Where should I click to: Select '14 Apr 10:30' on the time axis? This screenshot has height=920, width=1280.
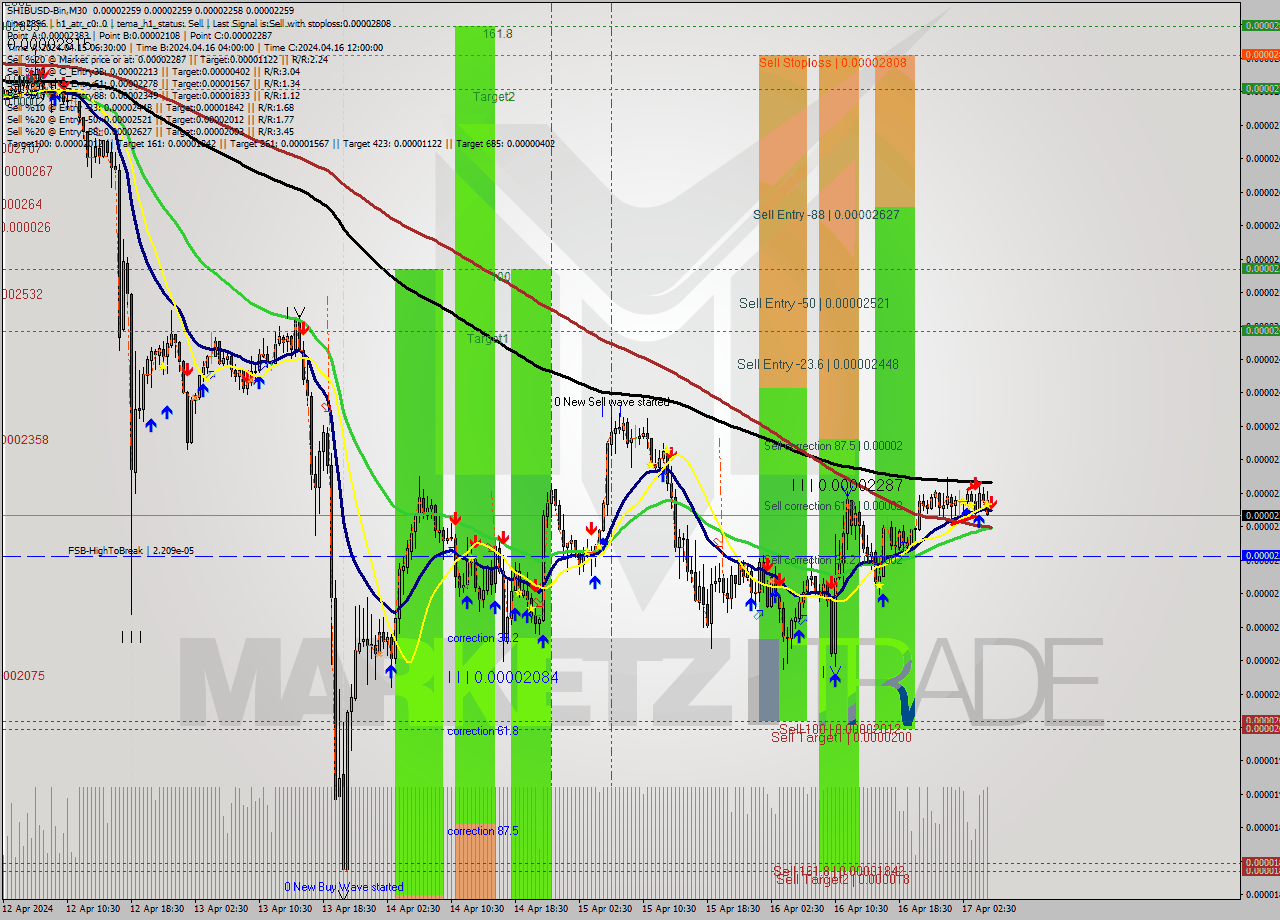476,909
